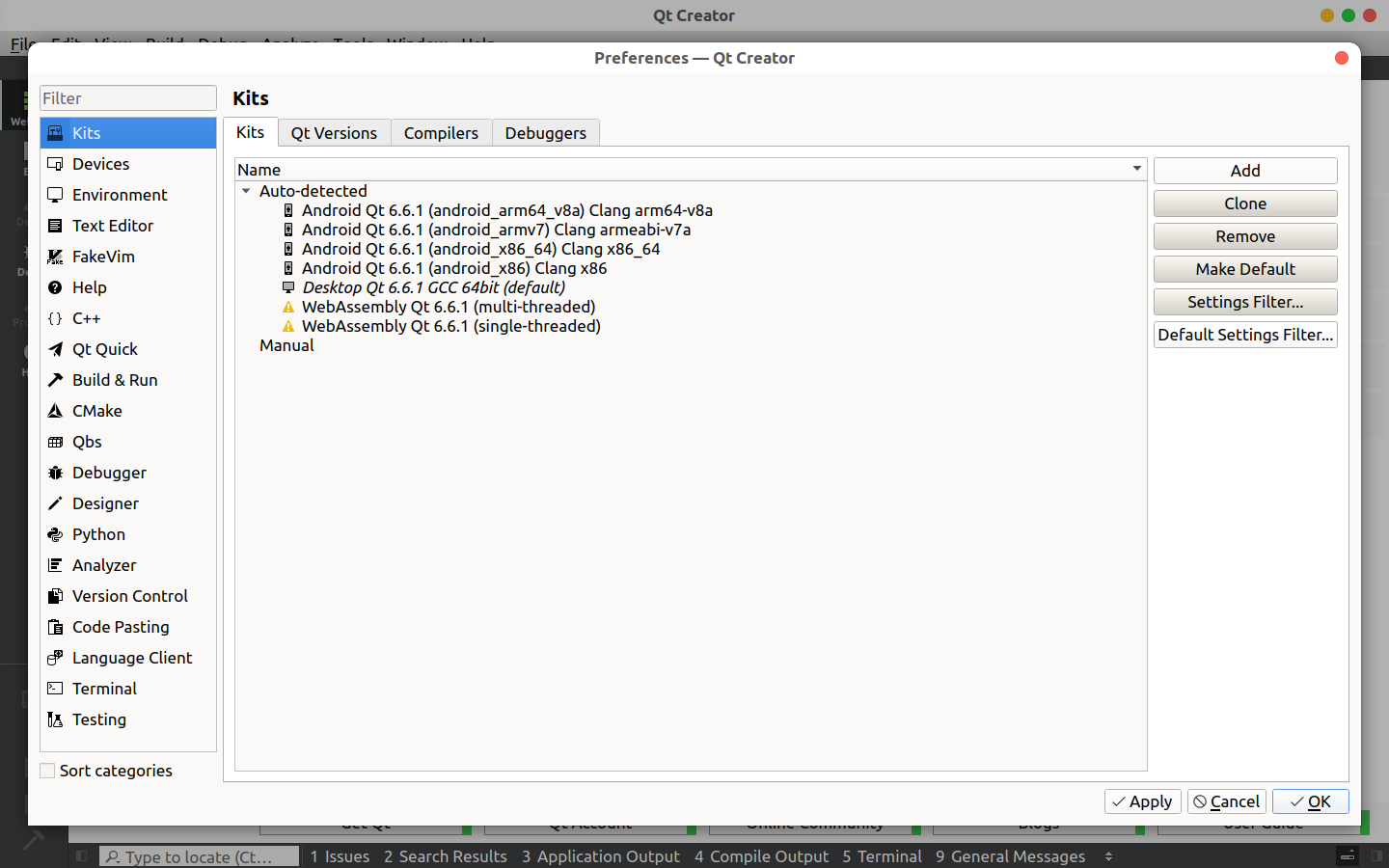Open the Build & Run hammer icon

(55, 380)
